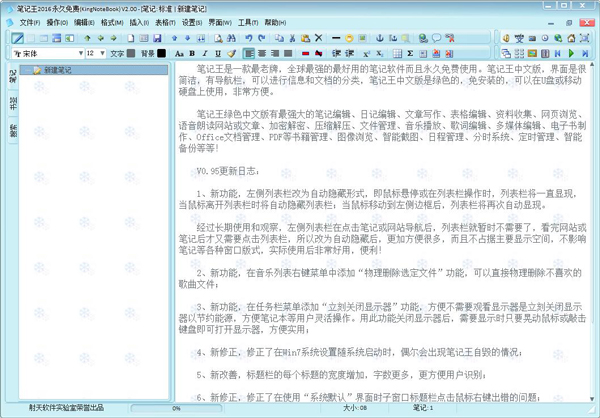Skip to previous track icon
Screen dimensions: 600x418
(x=558, y=54)
